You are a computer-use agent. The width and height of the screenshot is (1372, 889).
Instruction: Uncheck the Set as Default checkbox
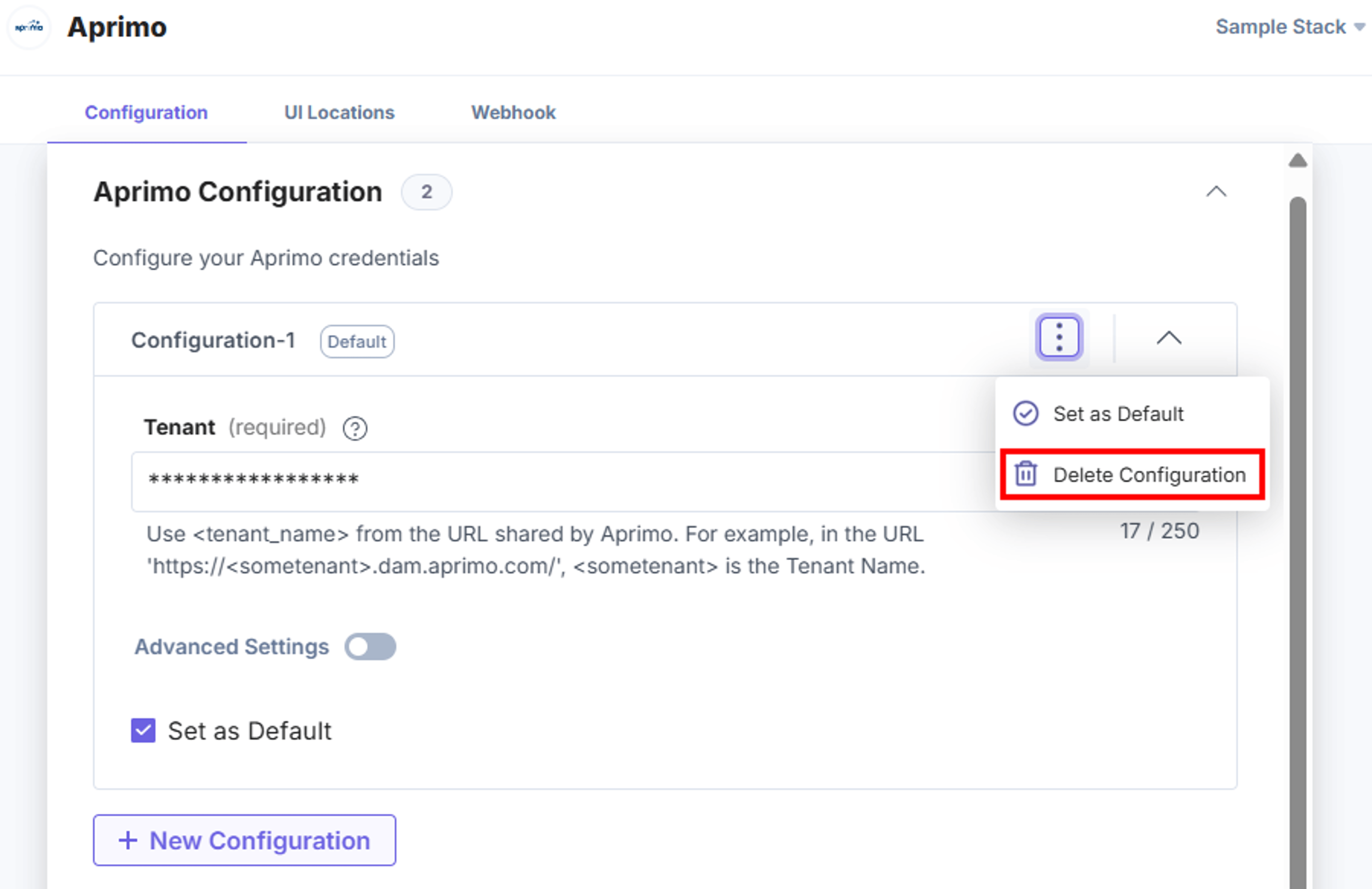[x=143, y=730]
